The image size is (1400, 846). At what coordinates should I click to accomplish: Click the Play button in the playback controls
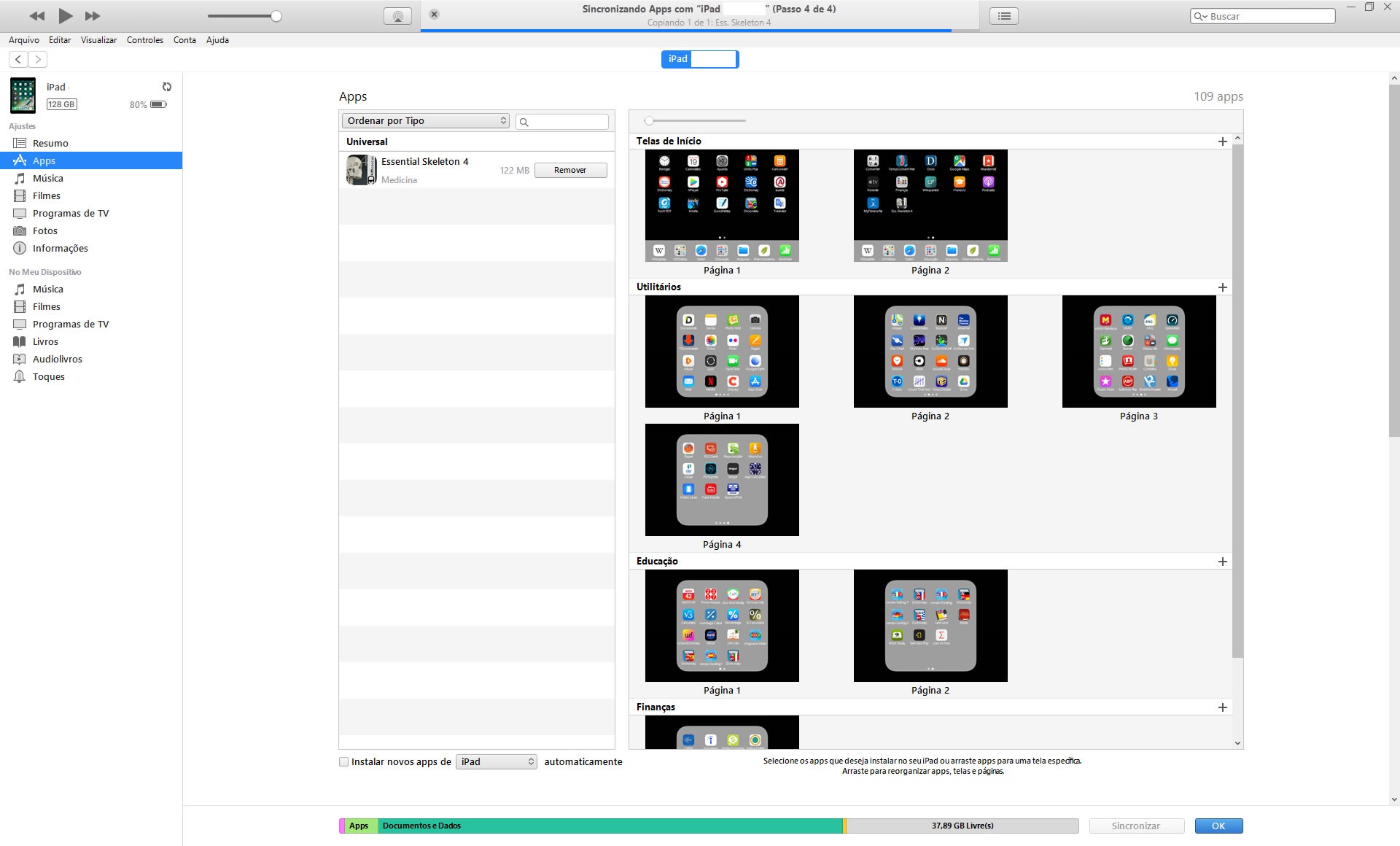tap(66, 15)
